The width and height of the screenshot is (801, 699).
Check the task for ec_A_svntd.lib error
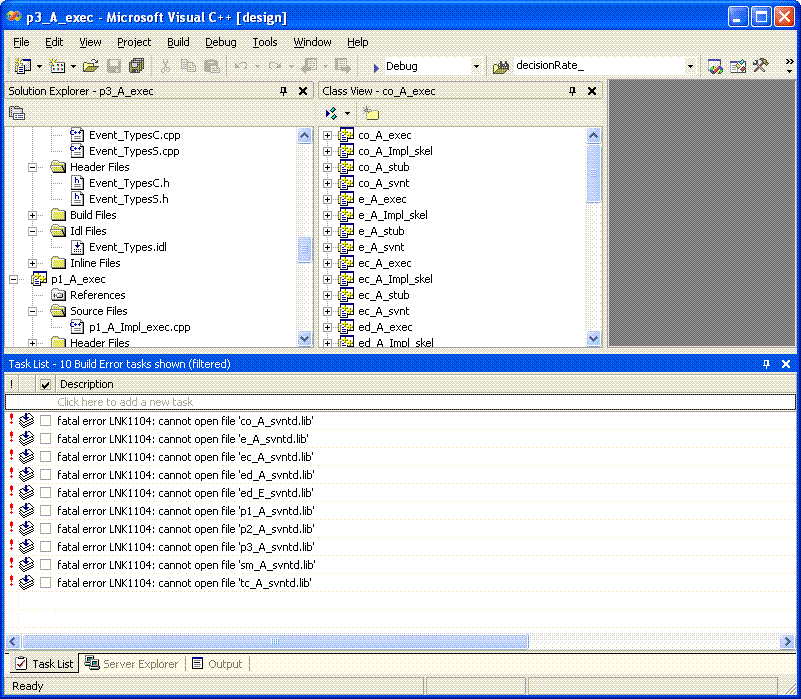(x=45, y=456)
